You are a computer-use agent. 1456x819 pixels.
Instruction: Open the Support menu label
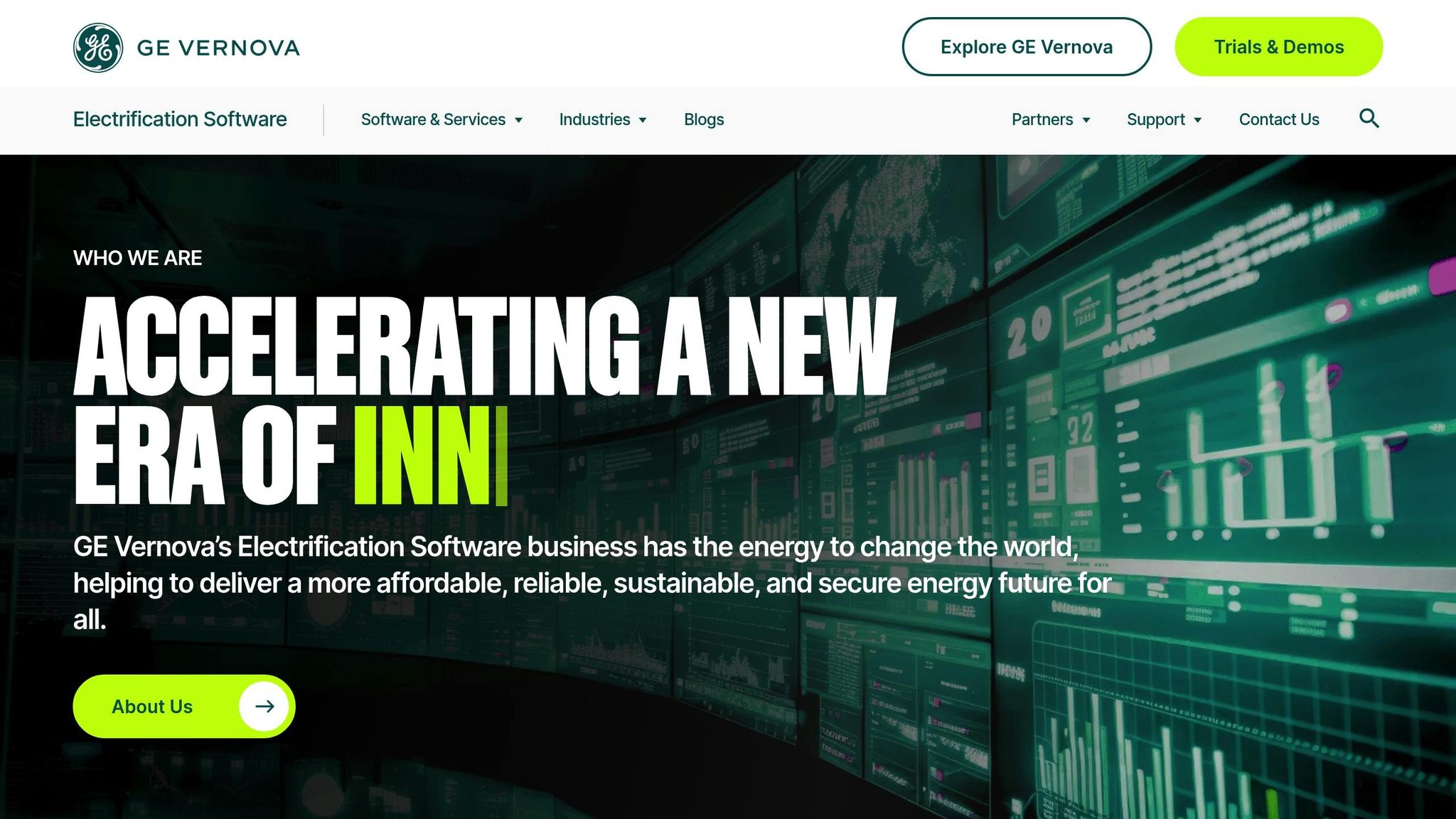coord(1156,119)
